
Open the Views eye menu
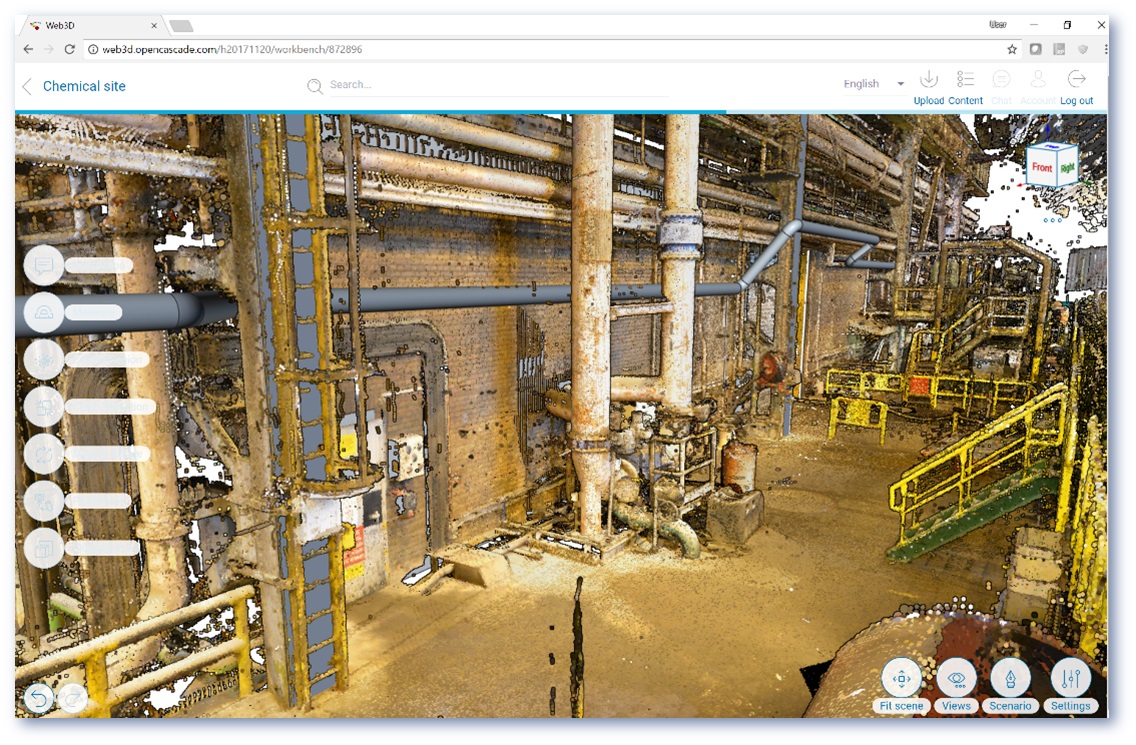coord(956,679)
